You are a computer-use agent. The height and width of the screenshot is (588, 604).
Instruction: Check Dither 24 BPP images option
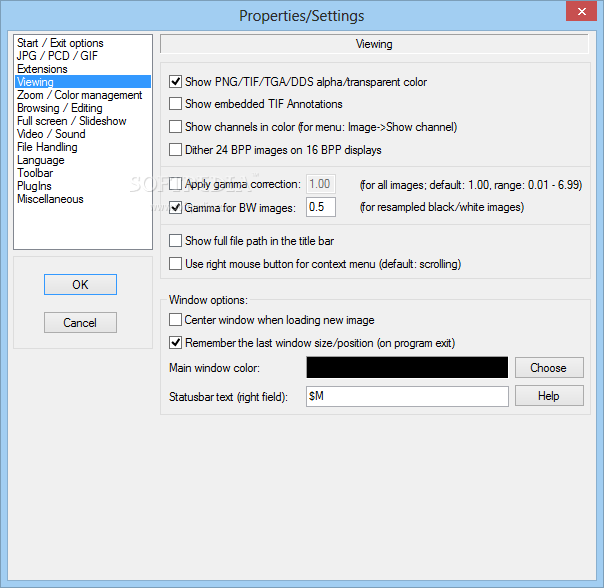(x=175, y=150)
